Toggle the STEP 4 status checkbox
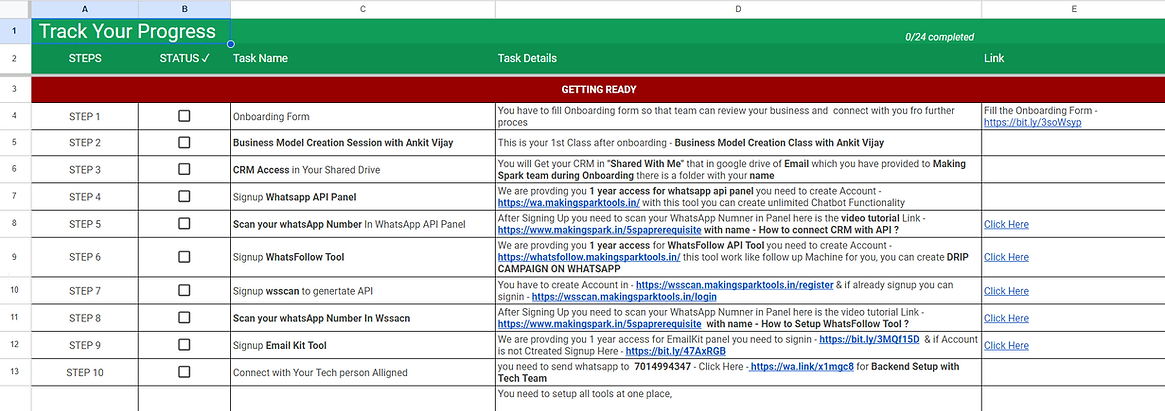Screen dimensions: 1165x411 [x=184, y=196]
